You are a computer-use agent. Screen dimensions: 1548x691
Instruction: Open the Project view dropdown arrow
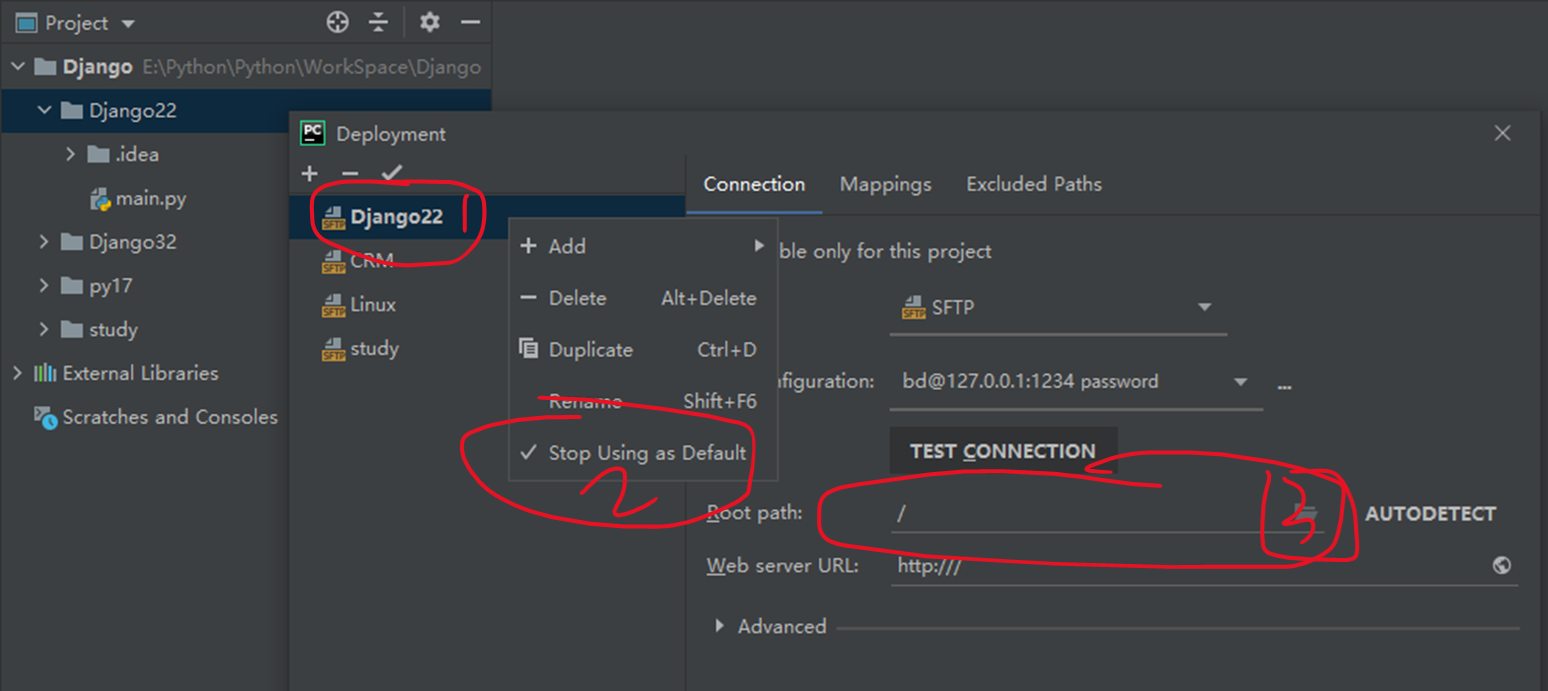[x=127, y=23]
